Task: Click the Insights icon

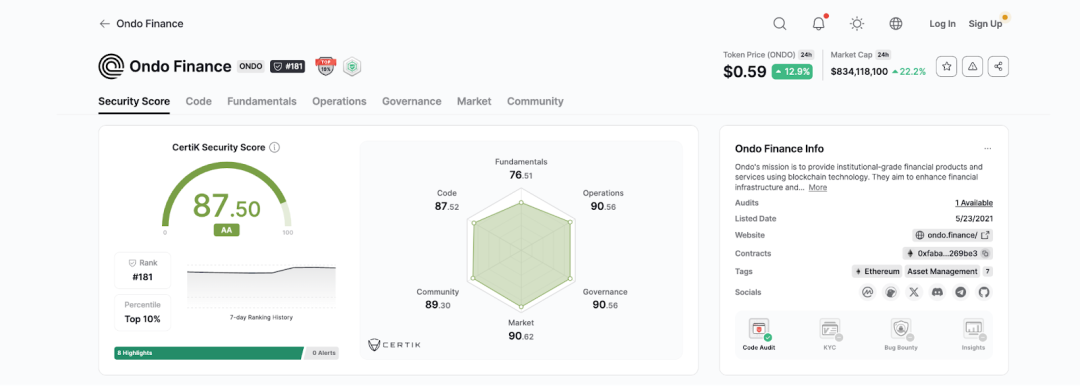Action: 974,329
